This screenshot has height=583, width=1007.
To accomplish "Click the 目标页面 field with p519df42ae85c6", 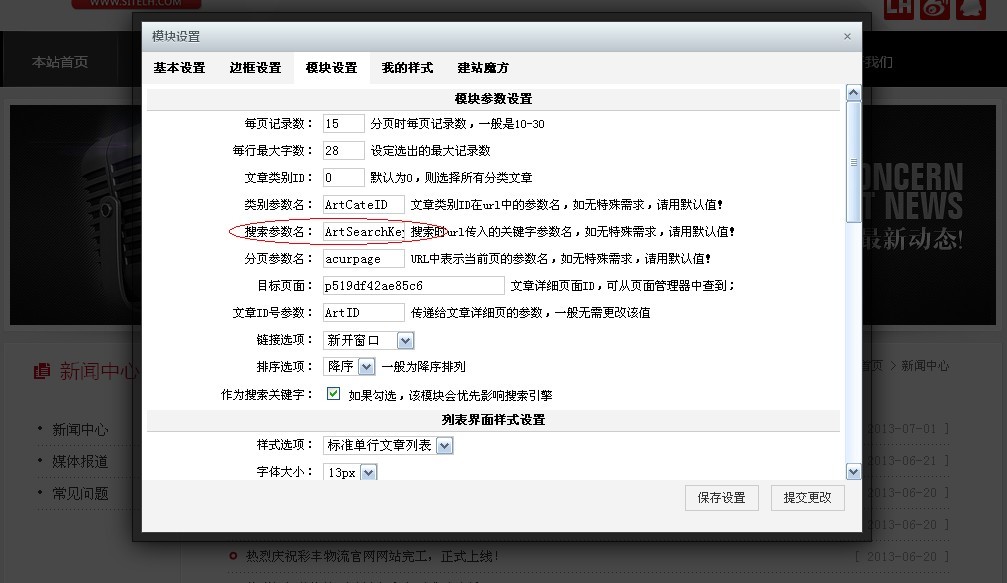I will [413, 285].
